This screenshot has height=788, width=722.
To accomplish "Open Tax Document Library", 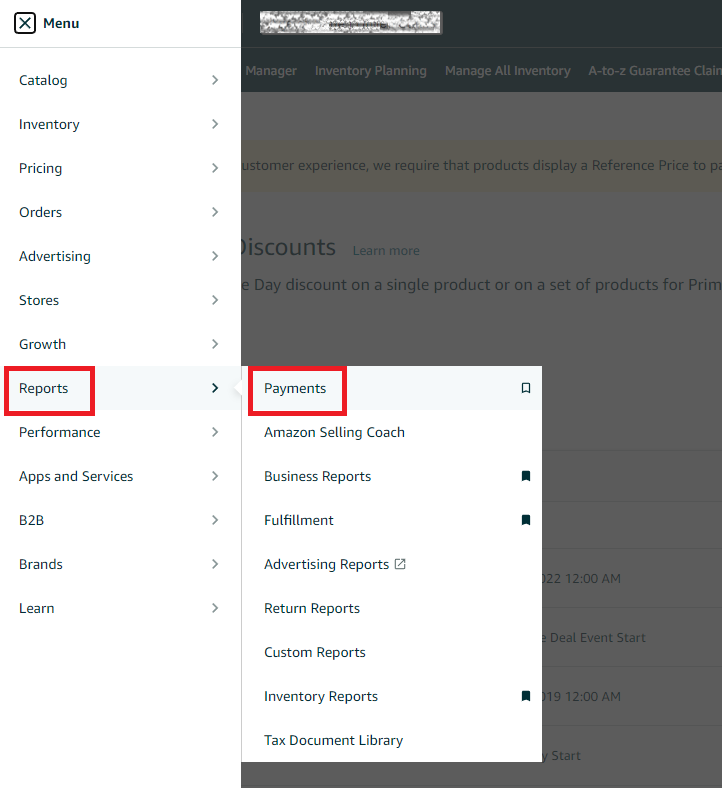I will 334,740.
